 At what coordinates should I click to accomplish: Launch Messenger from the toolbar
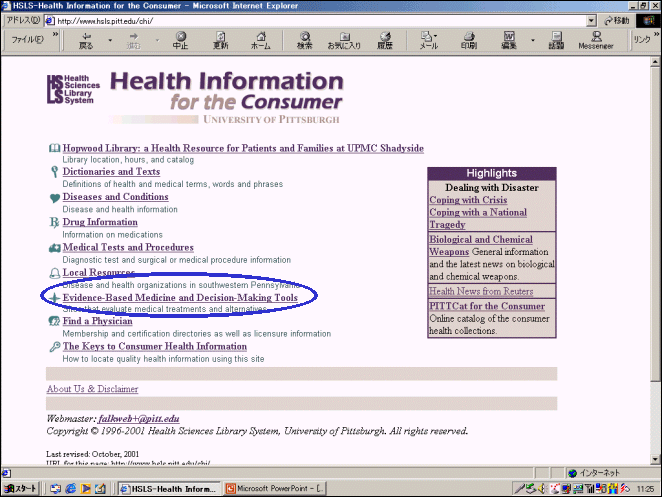[595, 40]
